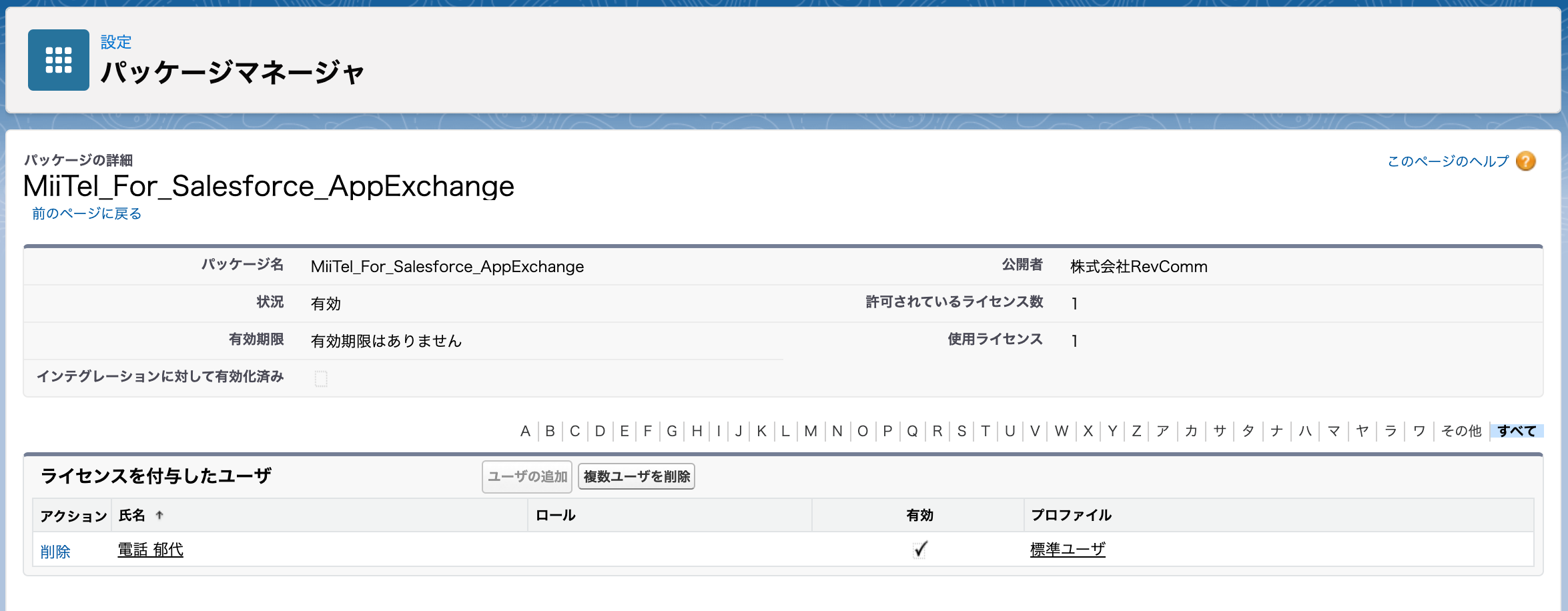Filter users by letter X
1568x611 pixels.
click(1088, 431)
